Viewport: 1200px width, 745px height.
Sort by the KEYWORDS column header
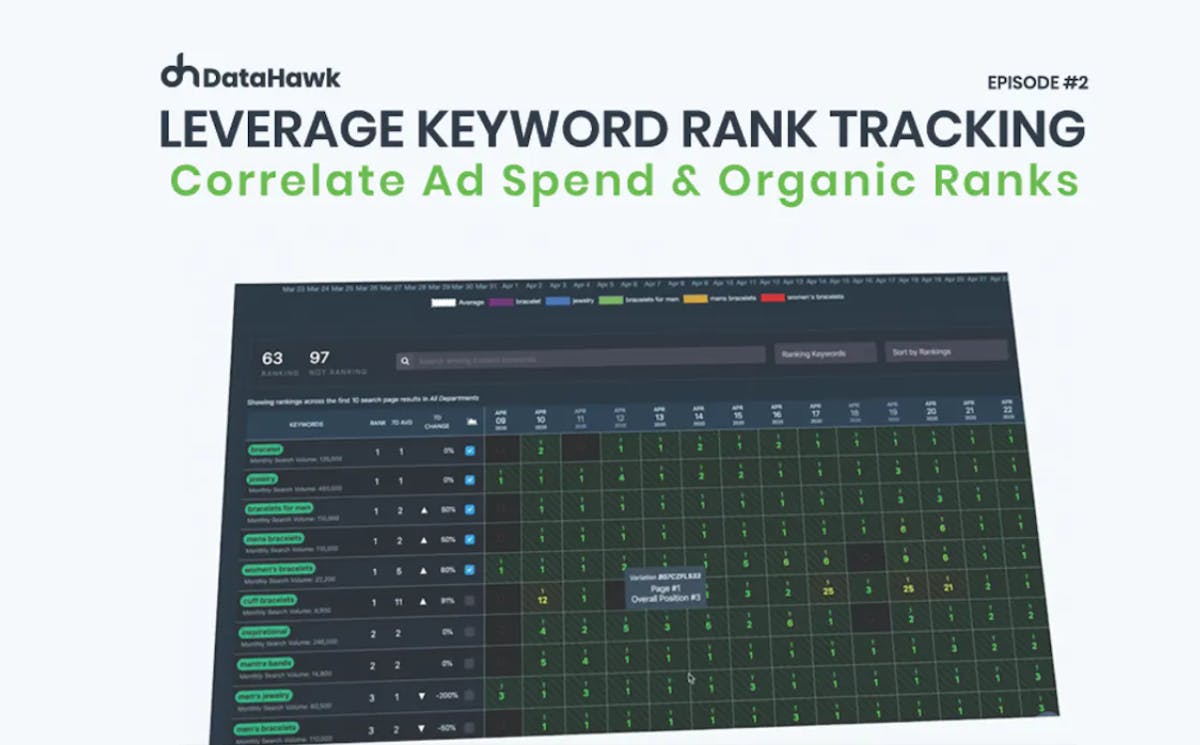(x=306, y=423)
